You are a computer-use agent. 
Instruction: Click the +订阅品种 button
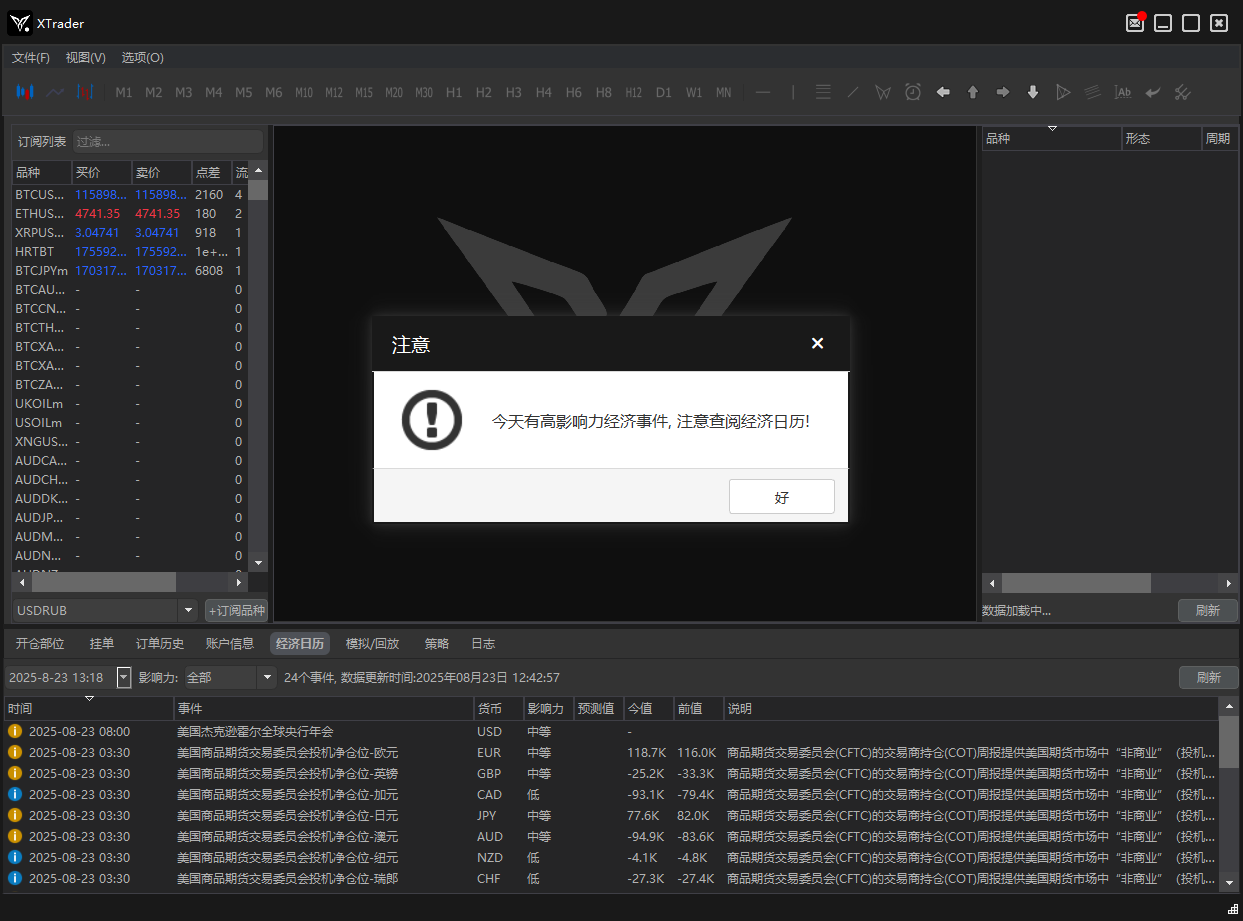pos(236,610)
